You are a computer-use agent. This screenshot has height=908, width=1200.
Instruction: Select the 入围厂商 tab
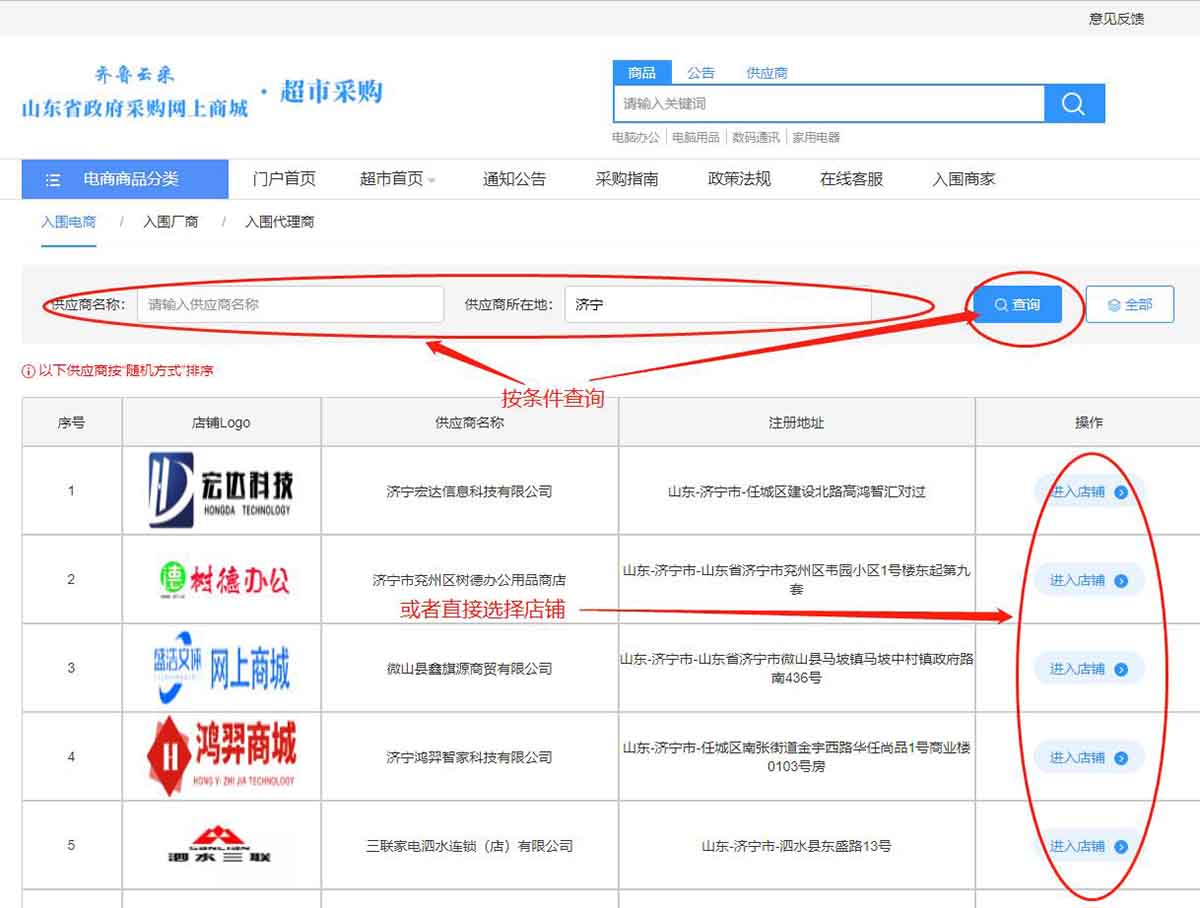(170, 222)
